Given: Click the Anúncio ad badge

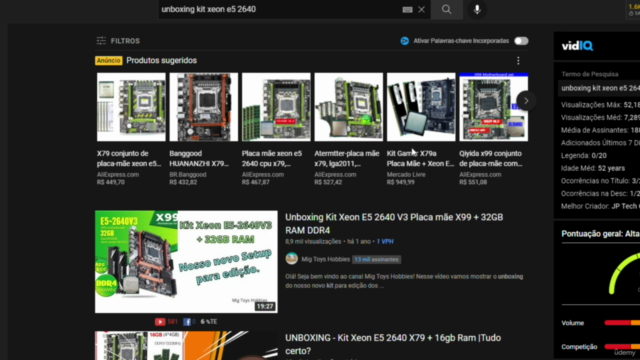Looking at the screenshot, I should [x=109, y=60].
